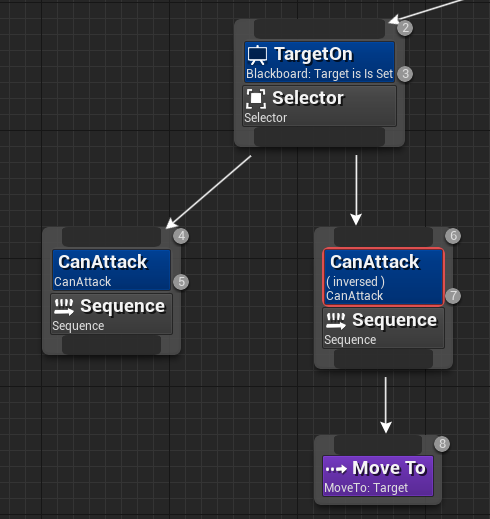Click Sequence icon under non-inversed CanAttack
Image resolution: width=490 pixels, height=519 pixels.
[x=64, y=307]
